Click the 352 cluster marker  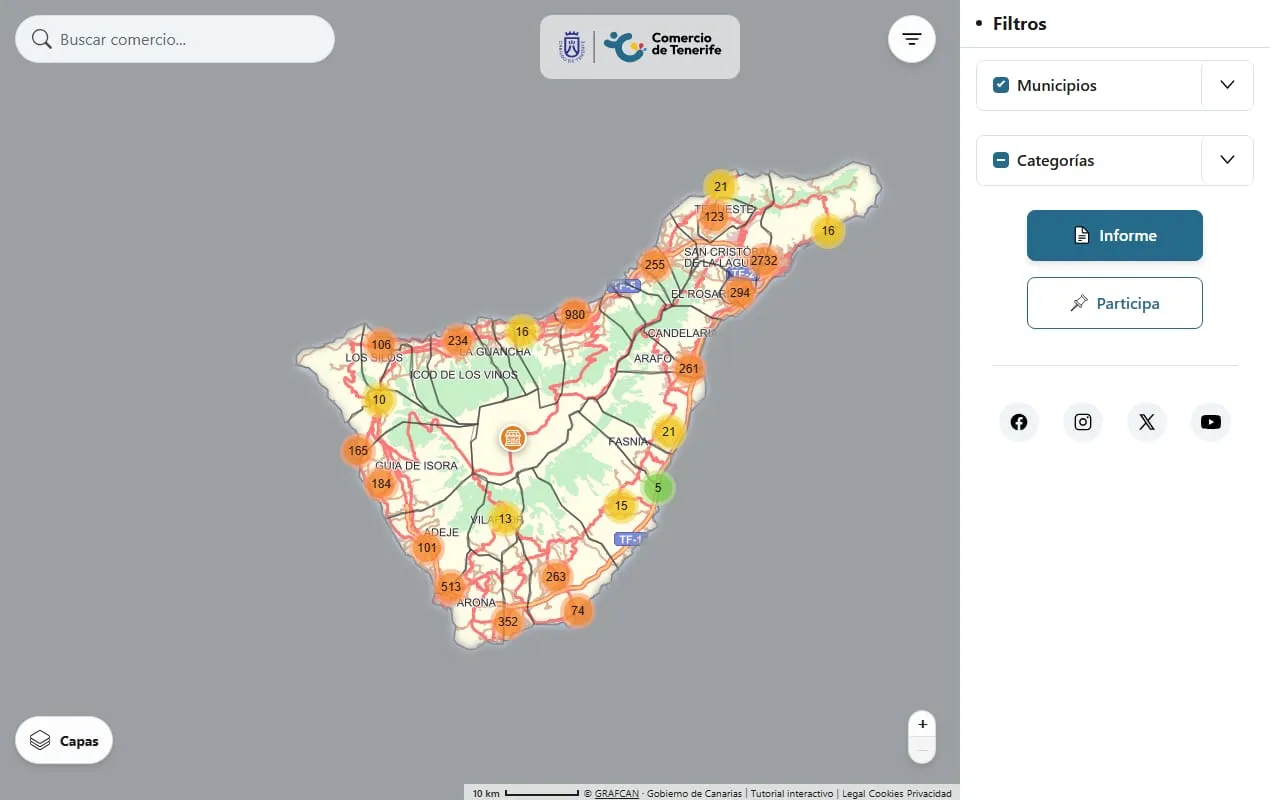(508, 621)
